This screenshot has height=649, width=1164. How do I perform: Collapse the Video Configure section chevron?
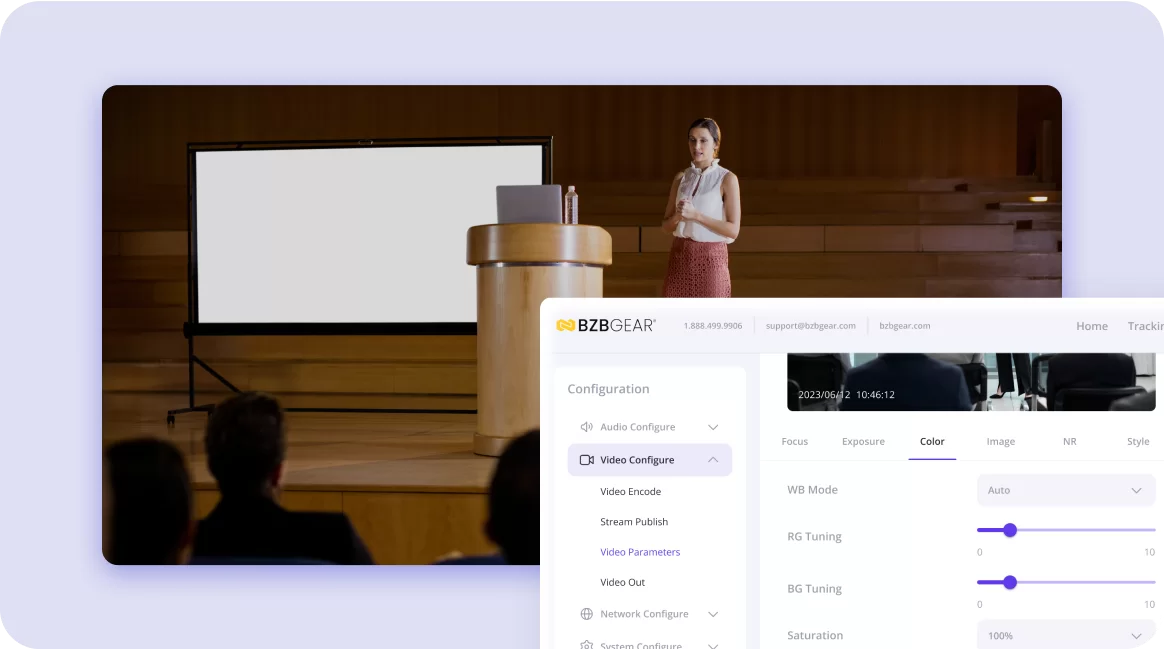point(713,460)
